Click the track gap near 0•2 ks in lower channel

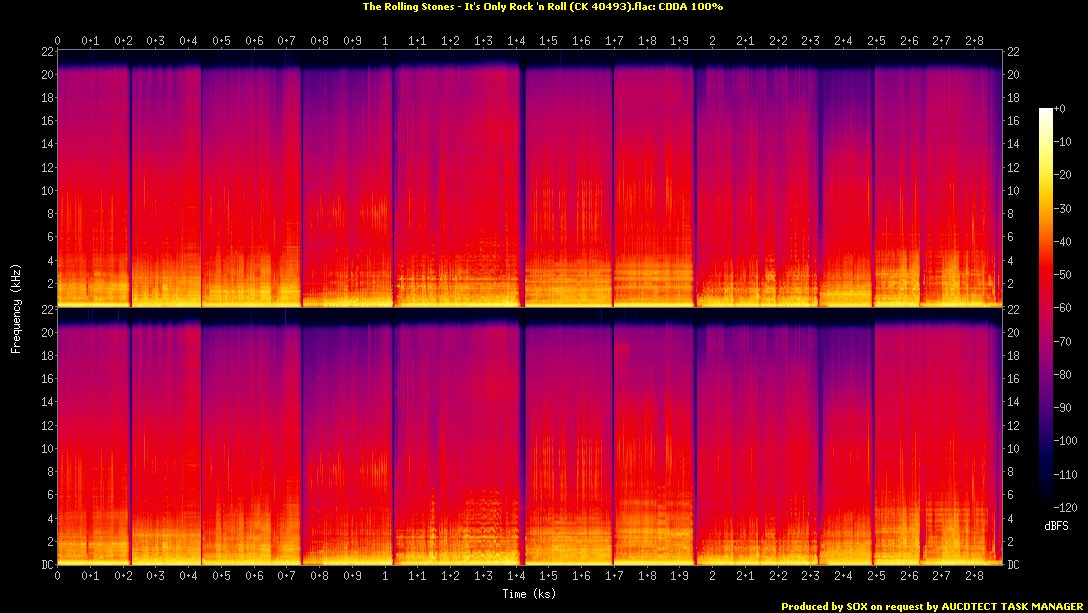tap(130, 440)
